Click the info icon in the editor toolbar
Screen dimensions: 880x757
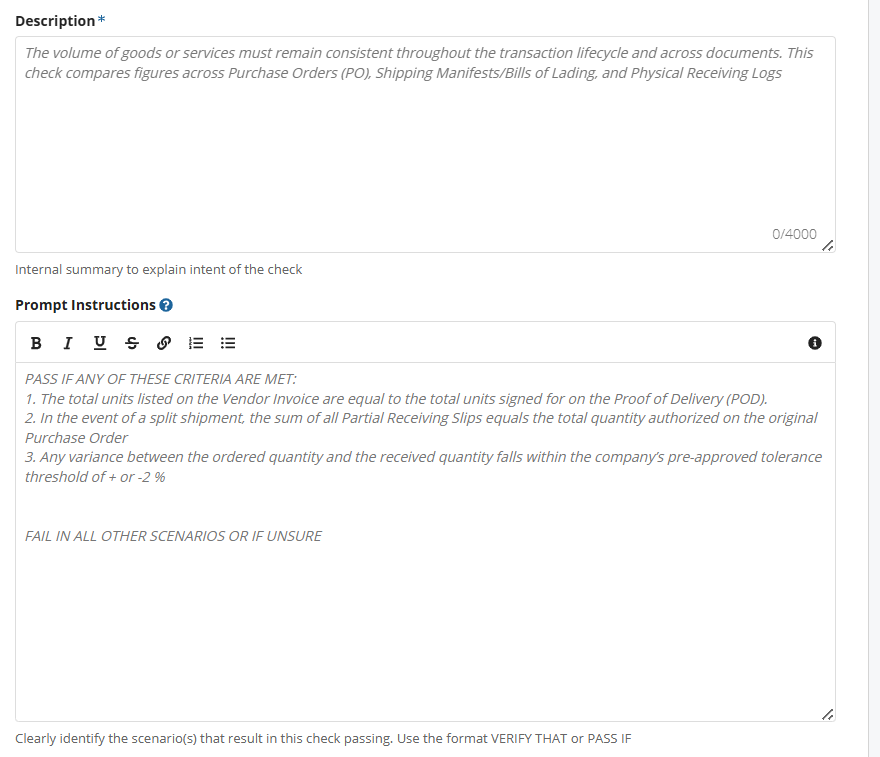tap(814, 343)
